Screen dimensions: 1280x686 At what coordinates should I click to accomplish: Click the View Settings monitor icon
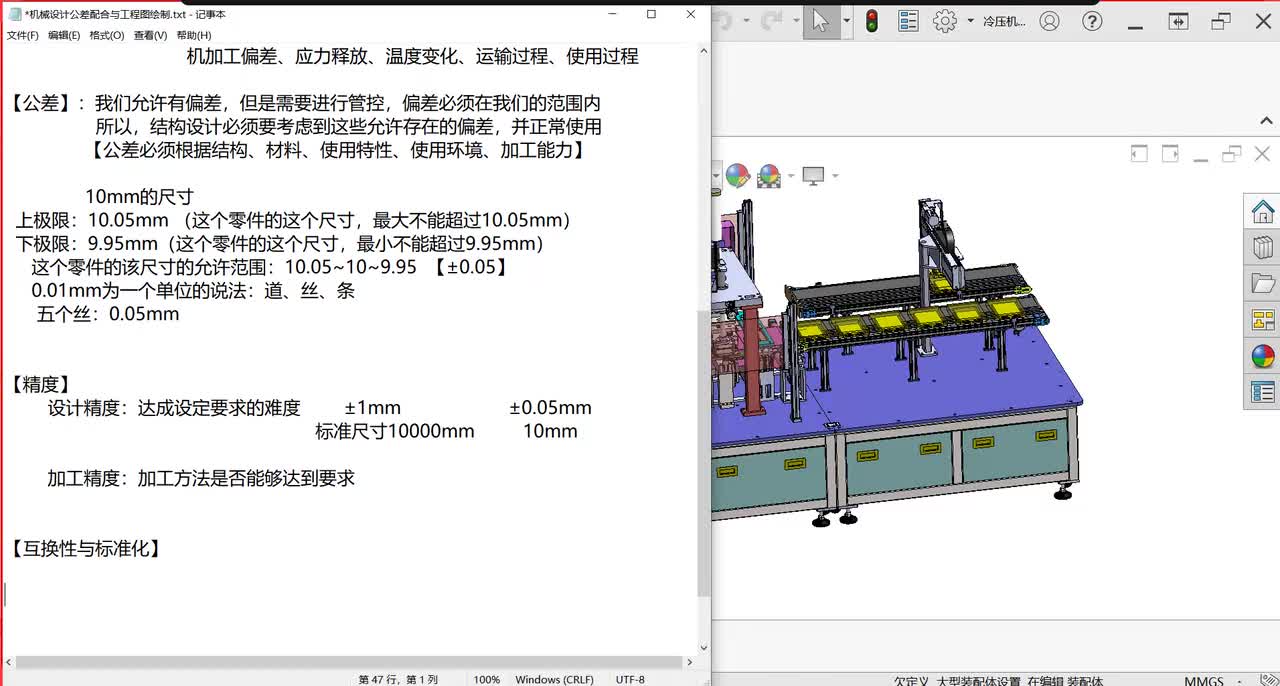[813, 176]
